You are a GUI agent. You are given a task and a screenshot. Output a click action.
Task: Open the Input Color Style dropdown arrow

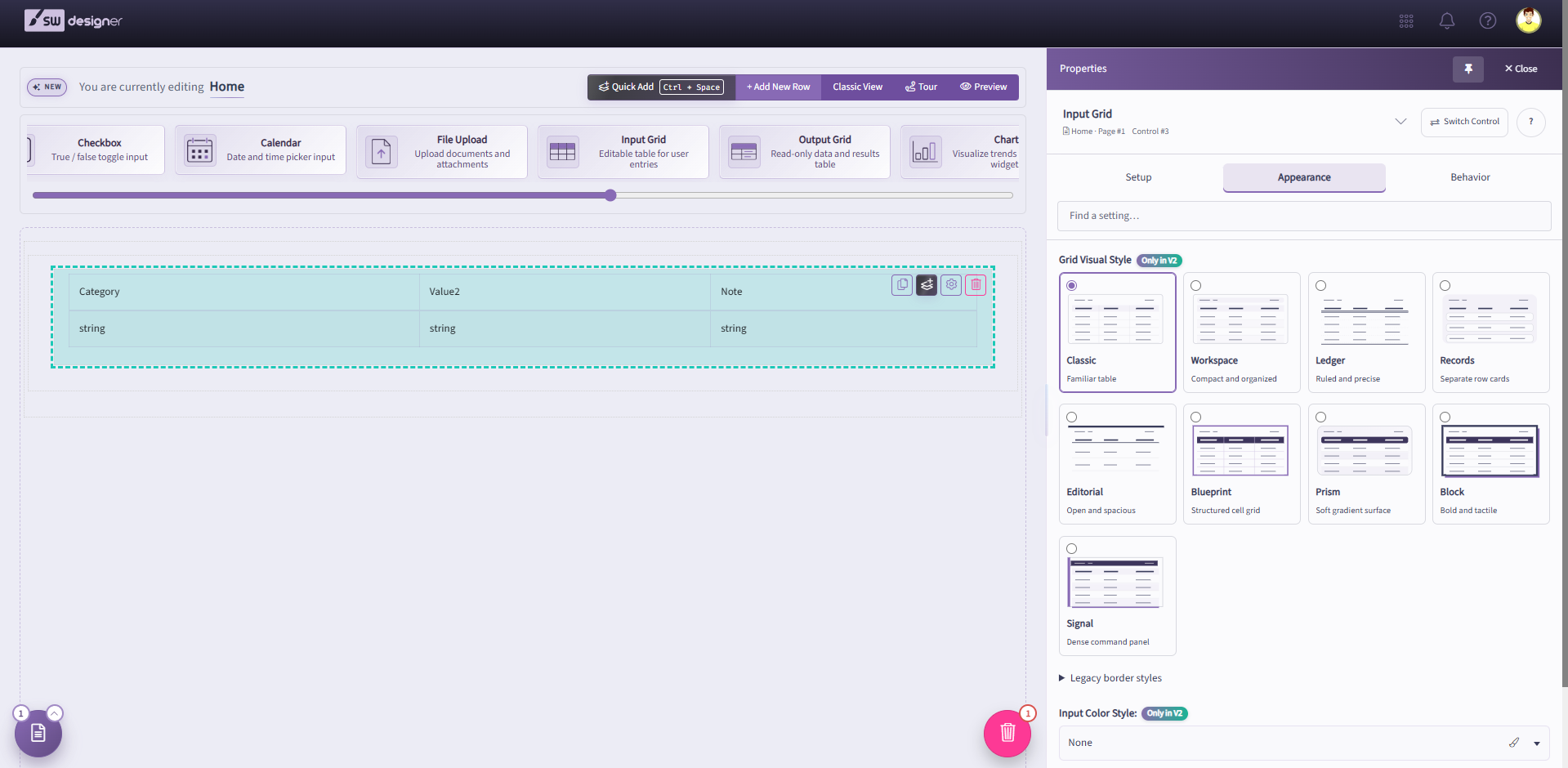coord(1537,743)
